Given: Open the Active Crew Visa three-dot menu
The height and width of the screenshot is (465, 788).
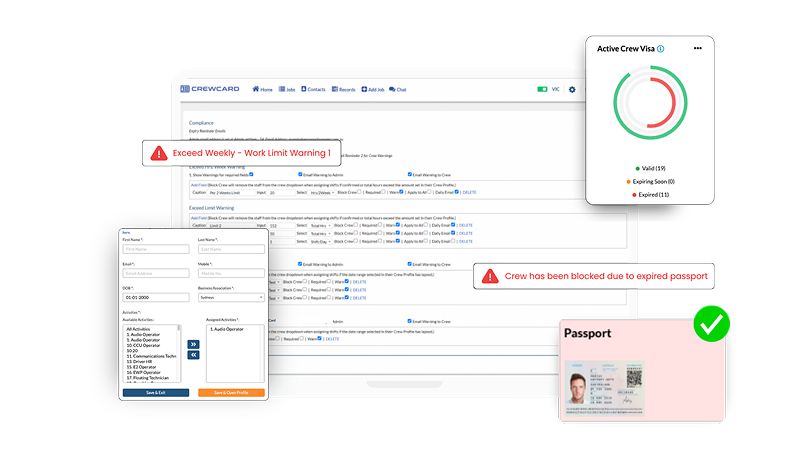Looking at the screenshot, I should click(697, 48).
